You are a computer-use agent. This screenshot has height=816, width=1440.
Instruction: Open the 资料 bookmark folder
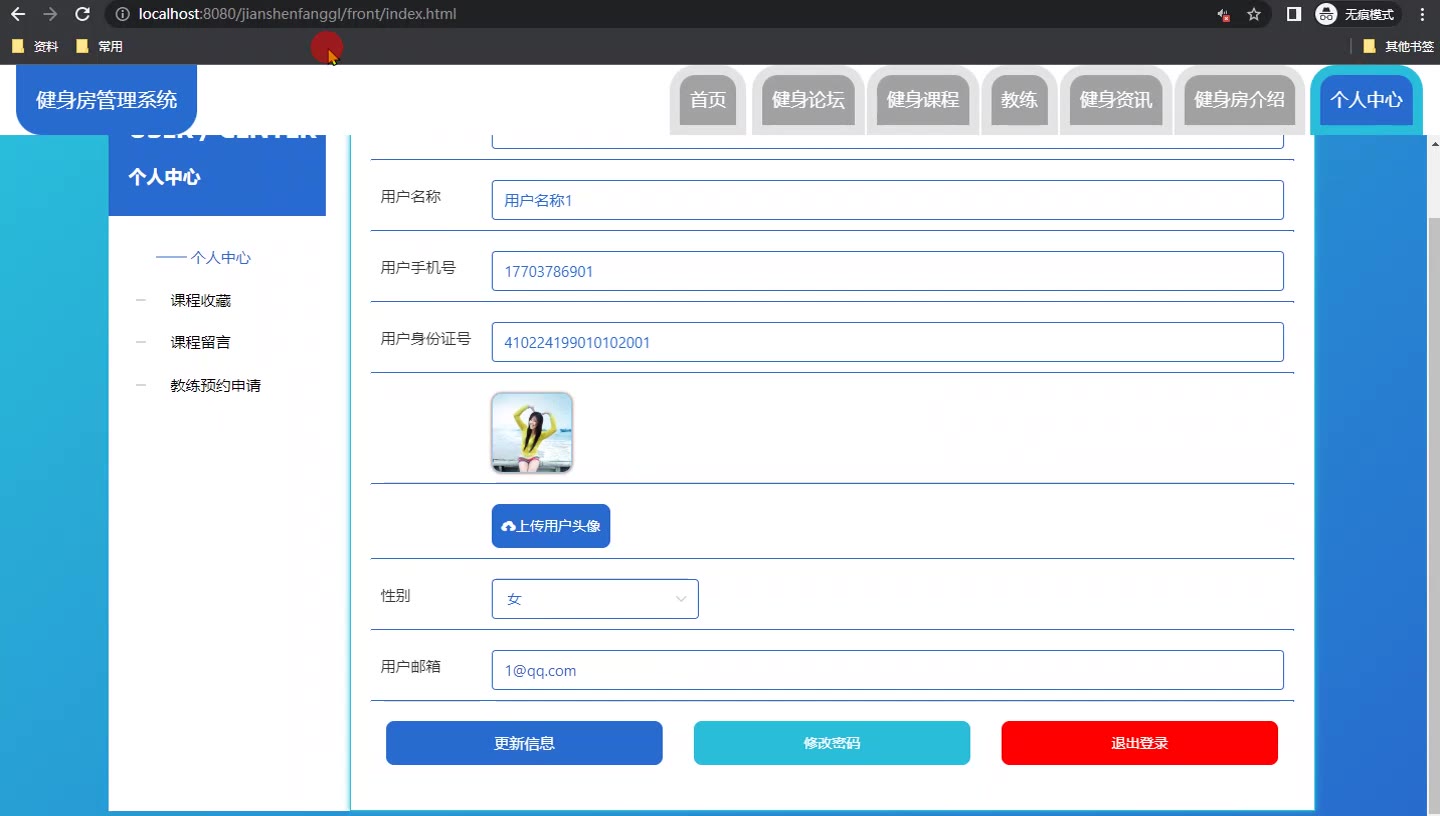point(35,46)
